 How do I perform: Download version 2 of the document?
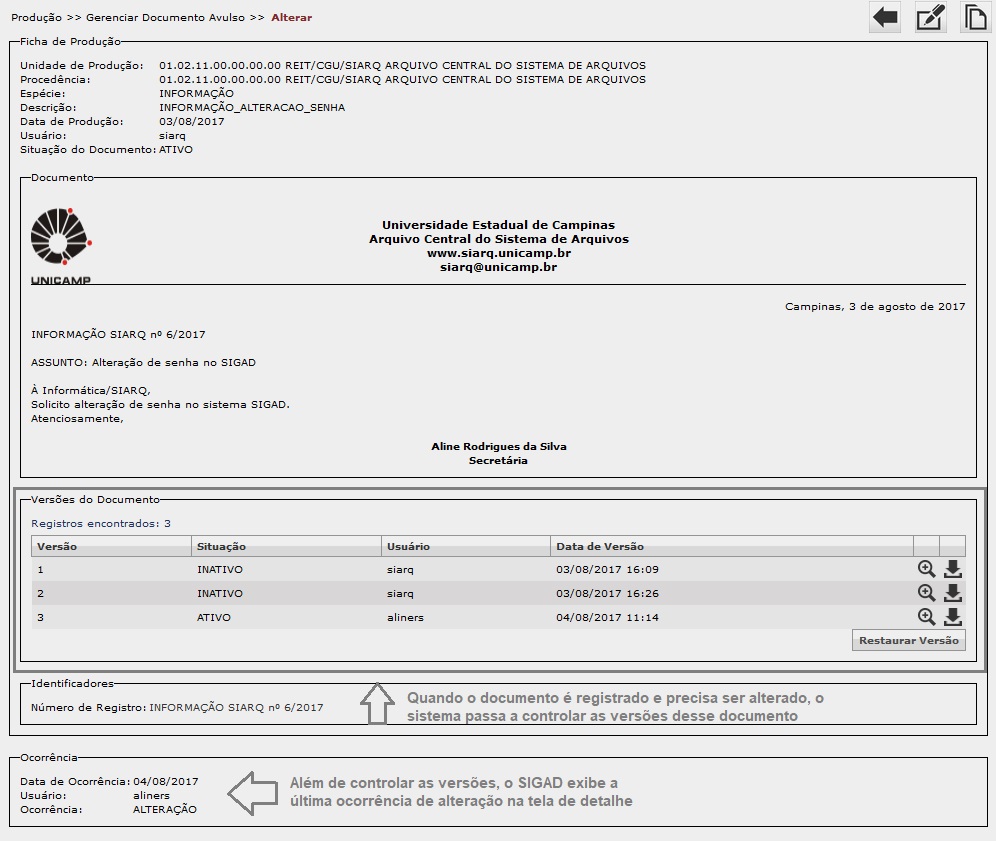[x=953, y=593]
